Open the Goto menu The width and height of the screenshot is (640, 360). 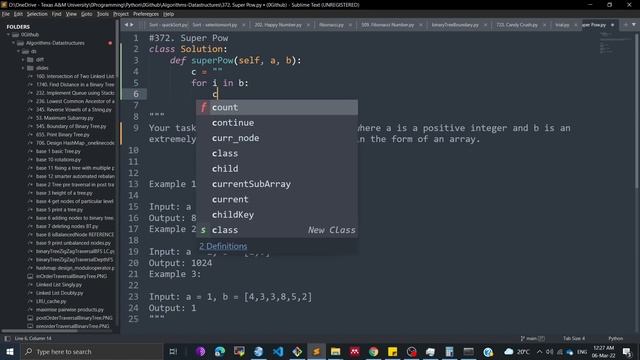[87, 14]
